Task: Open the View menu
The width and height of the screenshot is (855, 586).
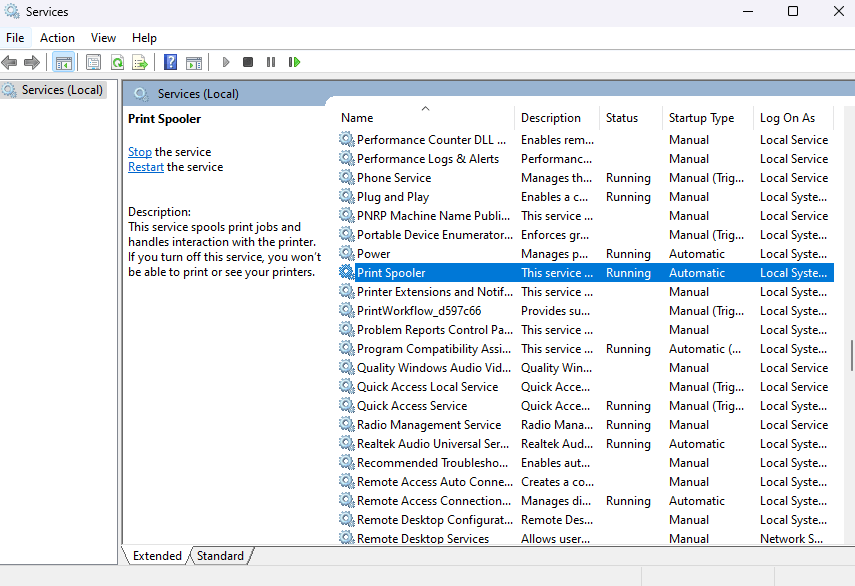Action: pyautogui.click(x=103, y=38)
